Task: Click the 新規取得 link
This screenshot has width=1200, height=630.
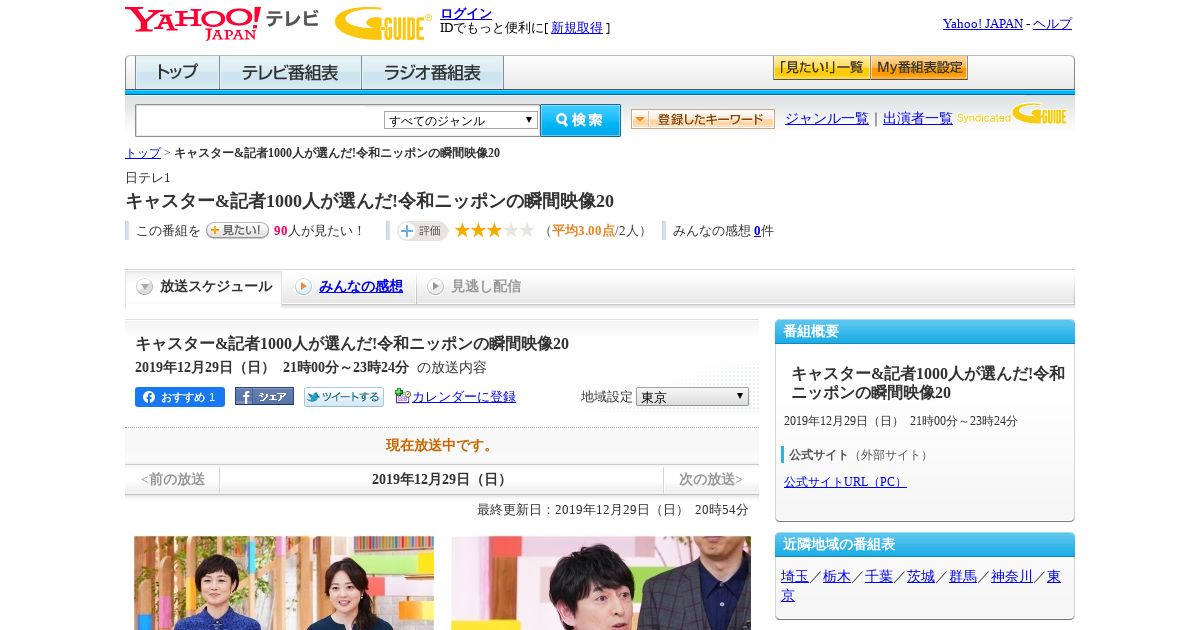Action: (x=577, y=28)
